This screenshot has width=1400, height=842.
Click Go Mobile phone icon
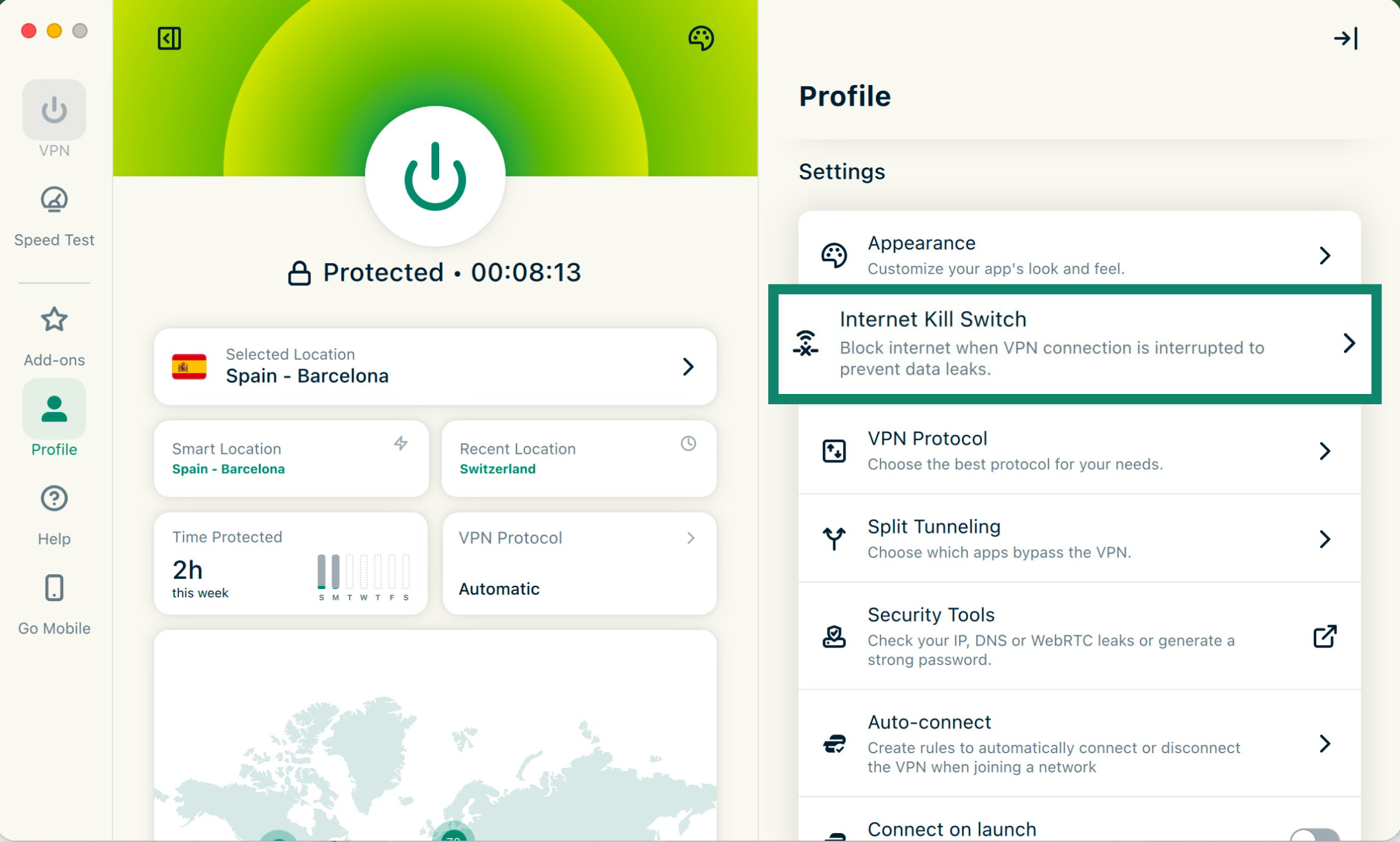click(54, 588)
